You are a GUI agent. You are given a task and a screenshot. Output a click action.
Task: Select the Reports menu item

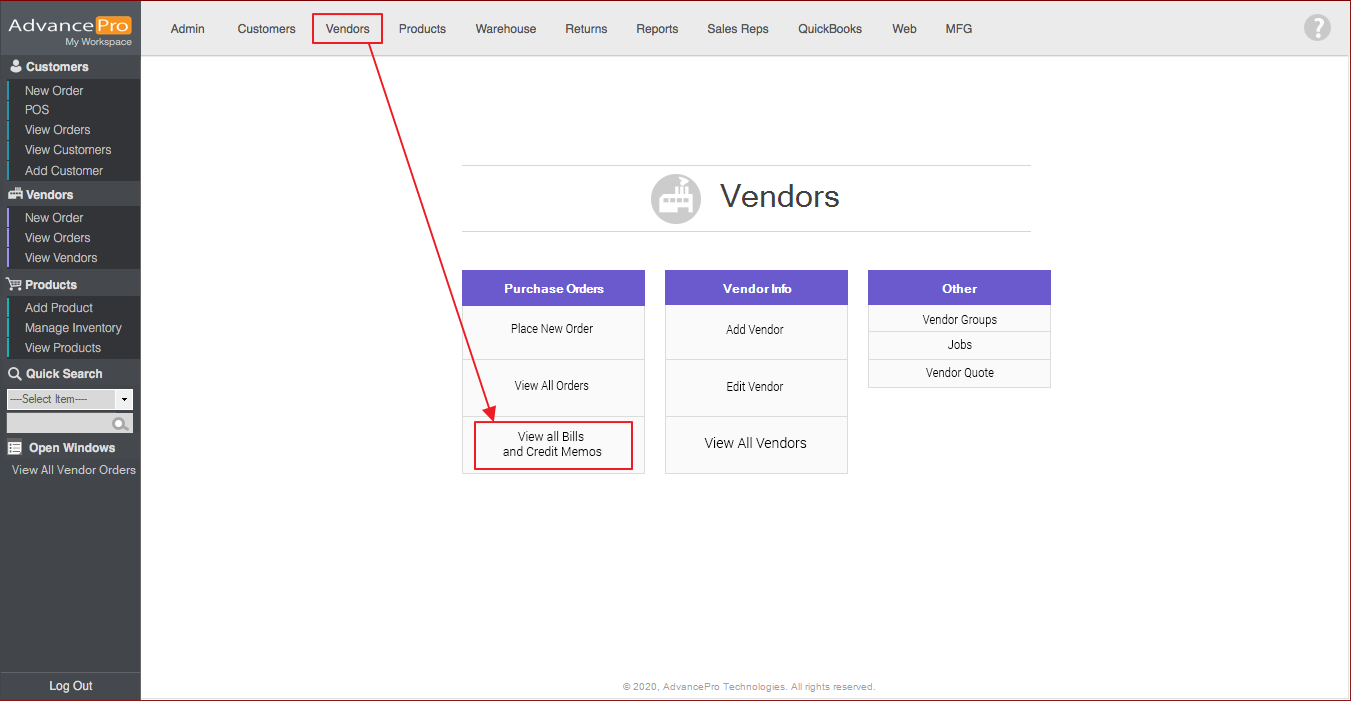657,29
